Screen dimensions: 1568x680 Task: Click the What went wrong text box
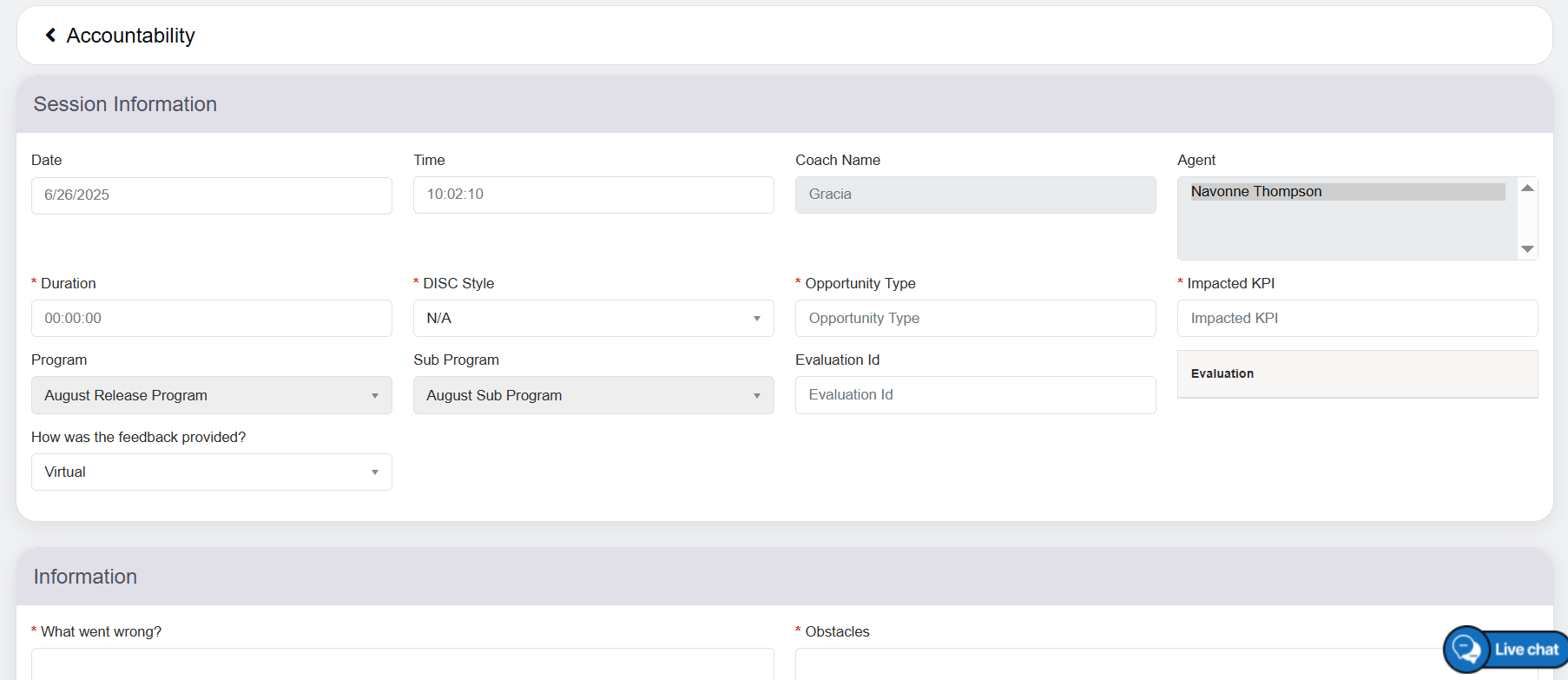click(x=402, y=664)
